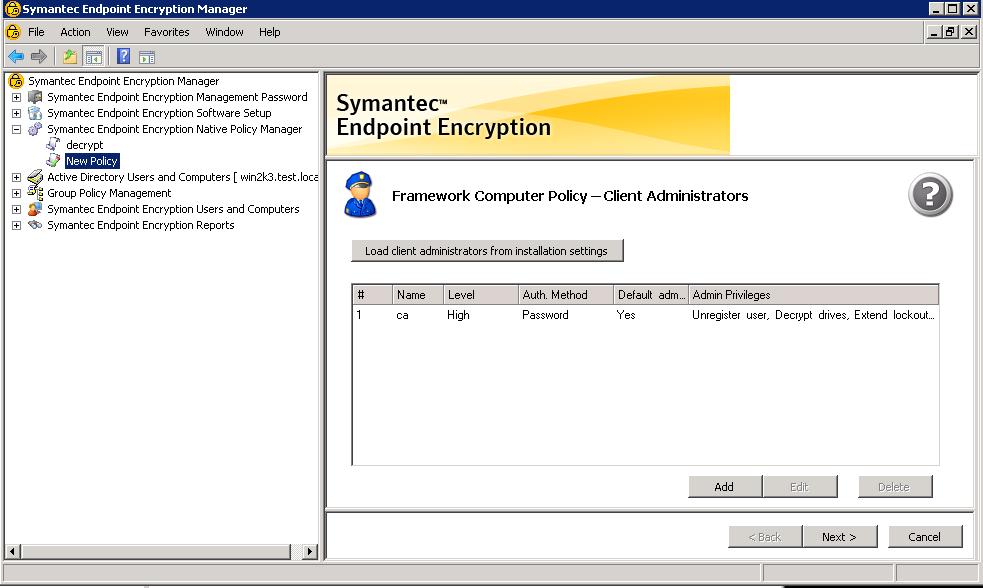Expand Symantec Endpoint Encryption Management Password node
Image resolution: width=983 pixels, height=588 pixels.
point(16,97)
